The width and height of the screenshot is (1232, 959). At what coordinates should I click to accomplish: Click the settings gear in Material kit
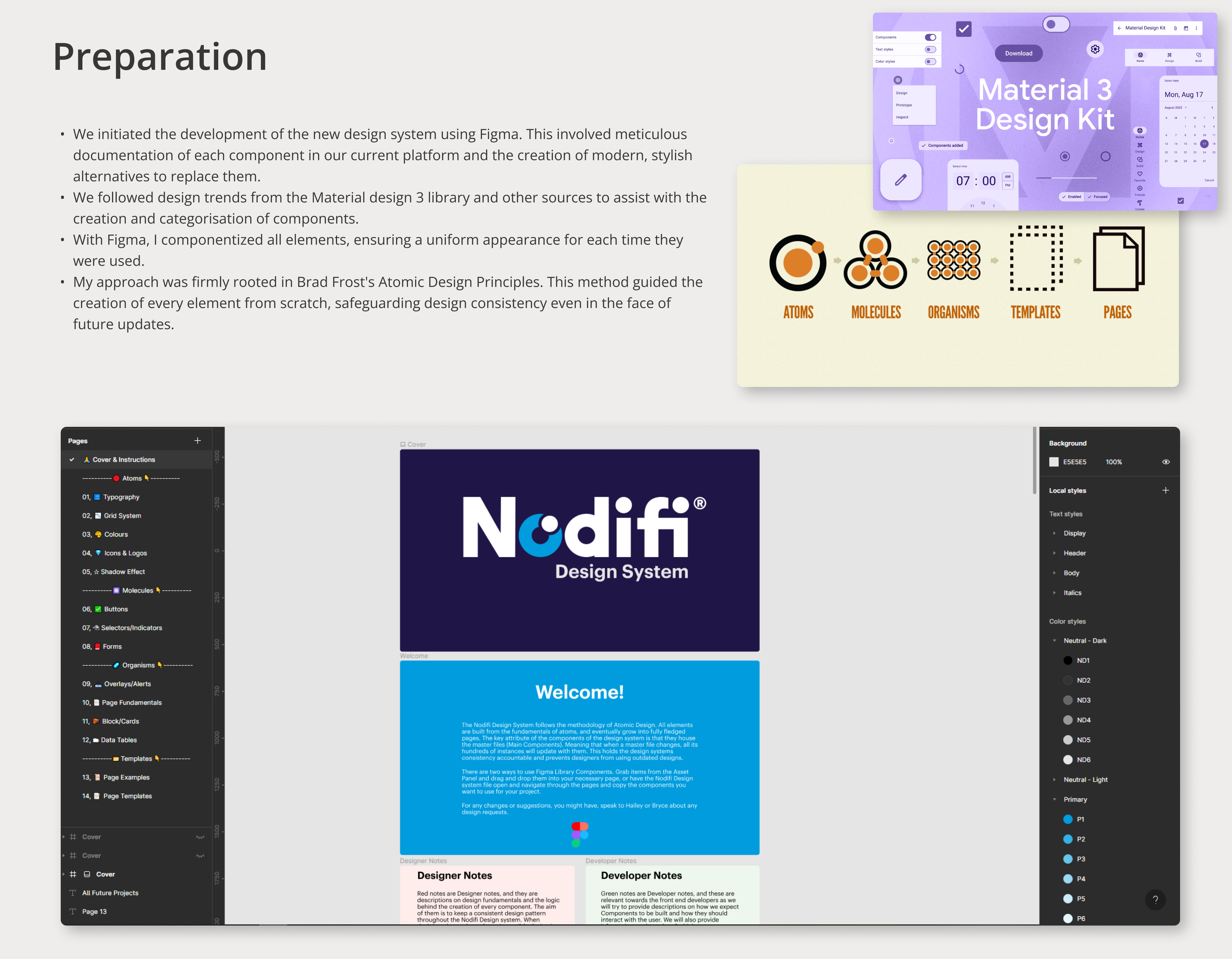(1095, 50)
